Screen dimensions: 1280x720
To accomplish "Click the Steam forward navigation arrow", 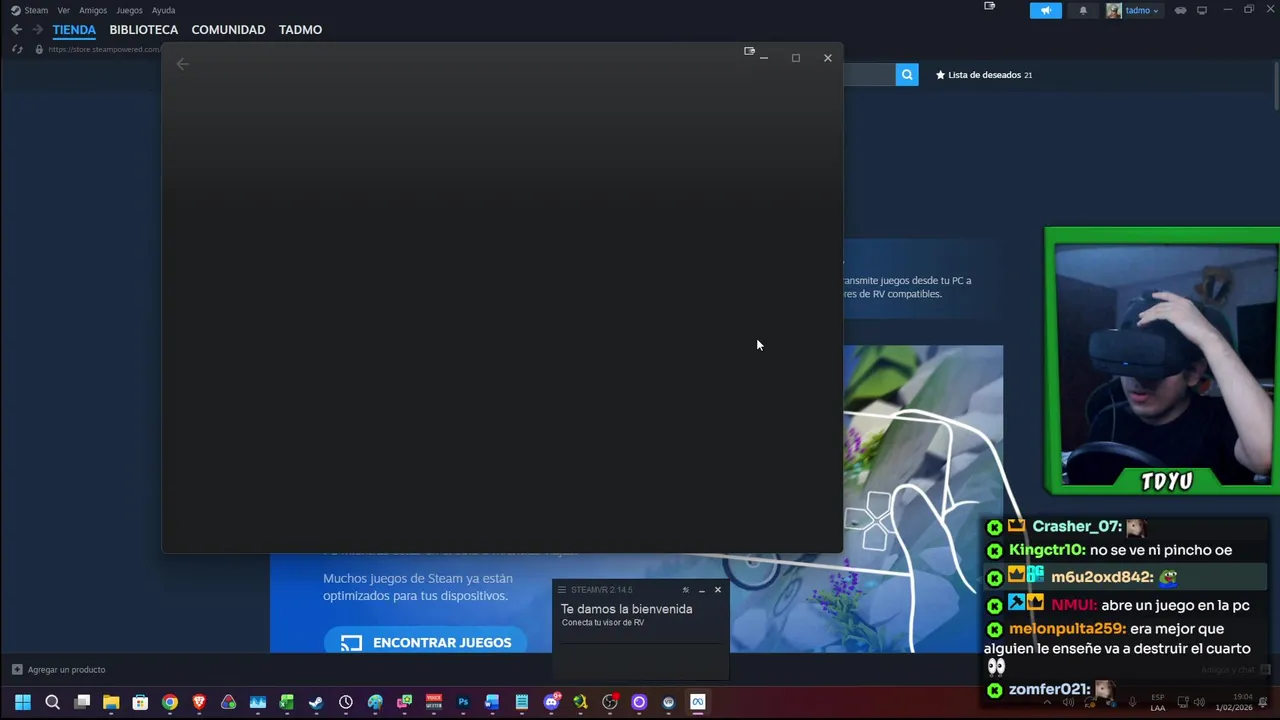I will 37,30.
